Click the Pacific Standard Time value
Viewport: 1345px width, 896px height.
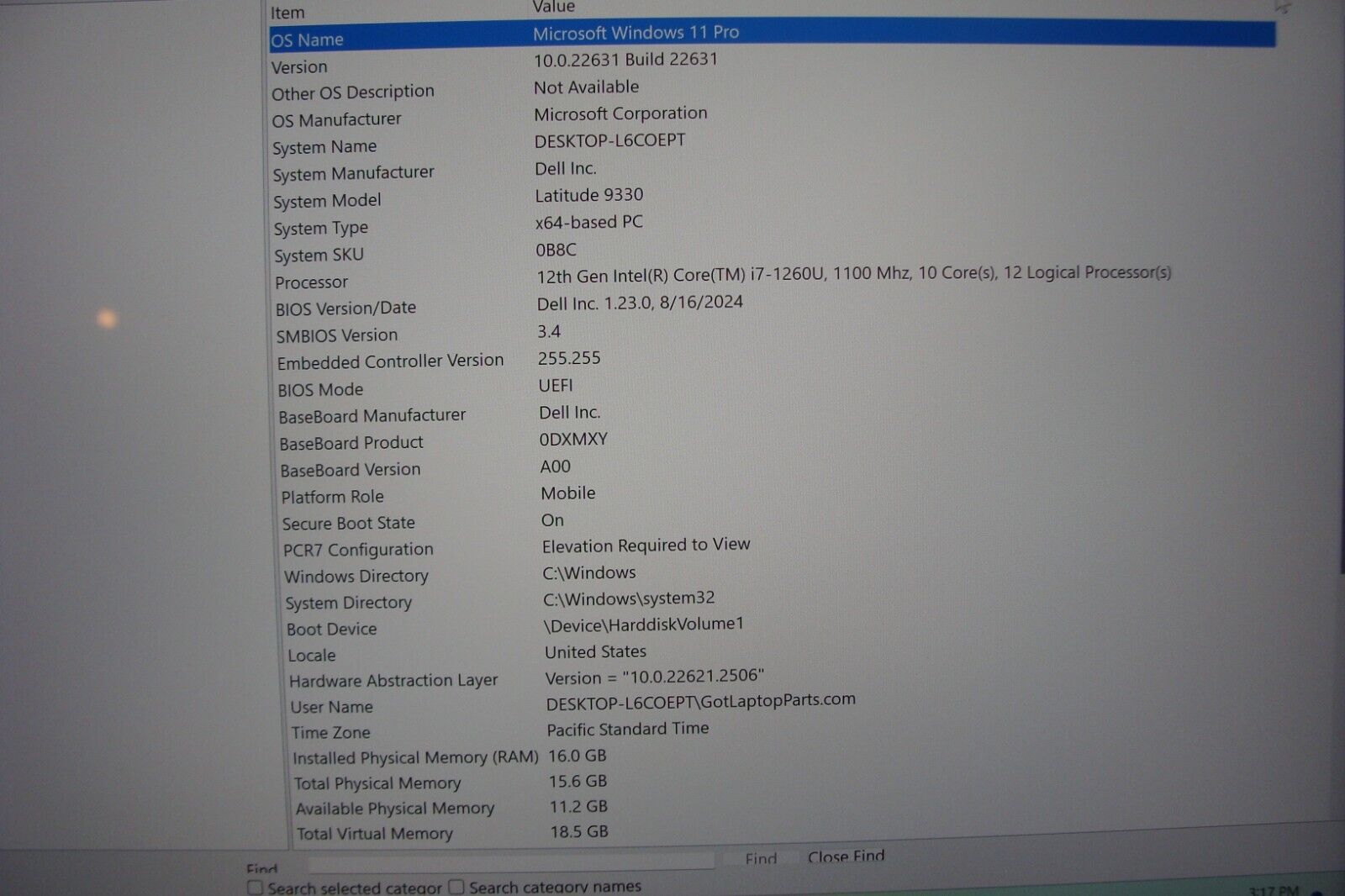[x=628, y=729]
